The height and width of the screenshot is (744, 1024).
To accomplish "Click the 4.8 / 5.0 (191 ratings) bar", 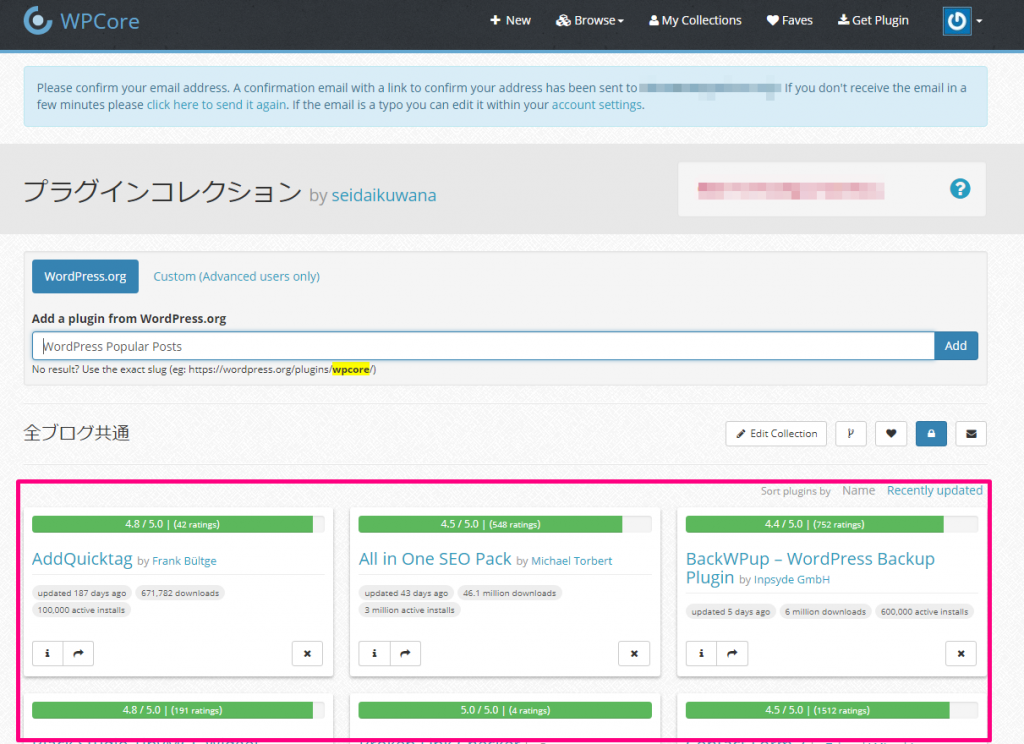I will pyautogui.click(x=178, y=711).
